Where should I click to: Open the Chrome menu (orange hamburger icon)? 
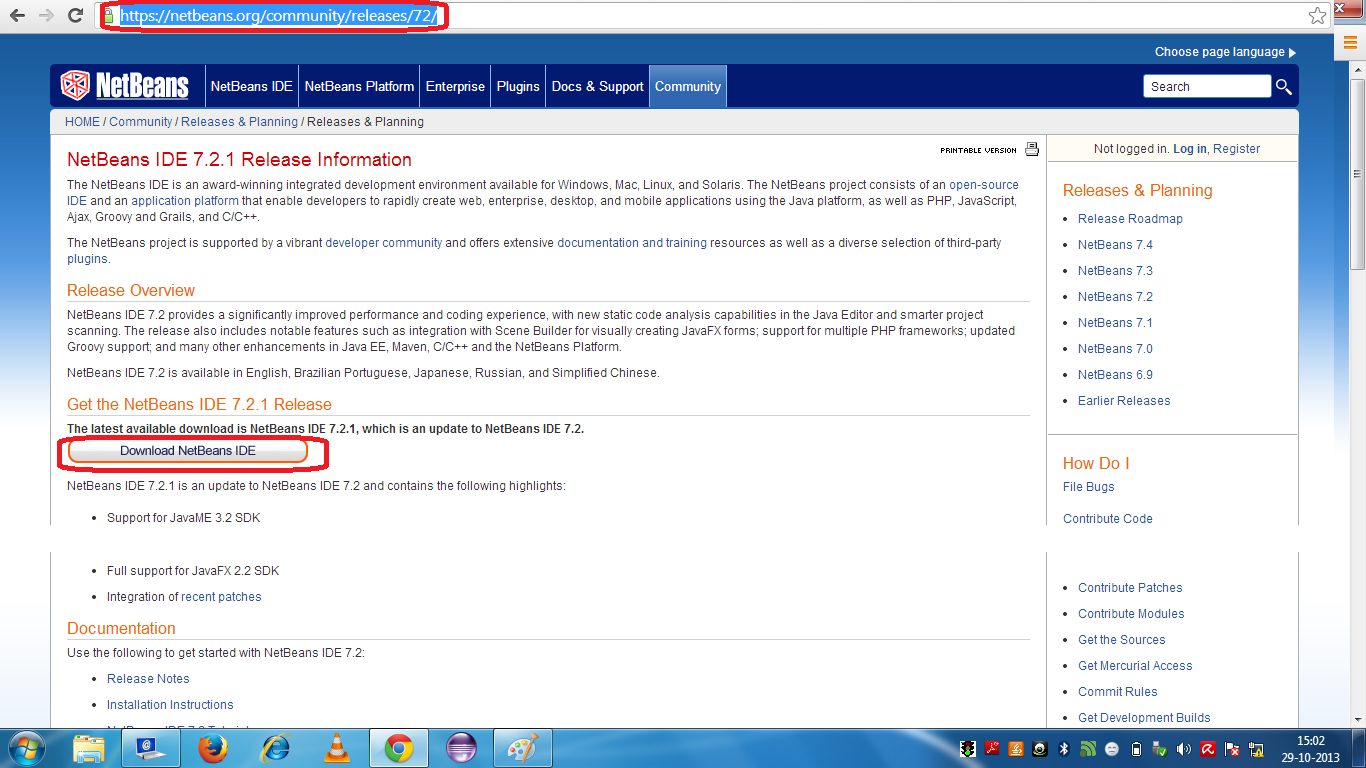coord(1350,42)
